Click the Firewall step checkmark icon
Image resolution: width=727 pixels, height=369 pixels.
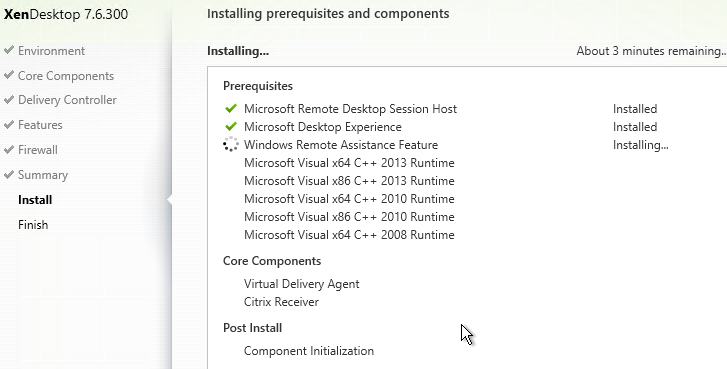pos(9,149)
